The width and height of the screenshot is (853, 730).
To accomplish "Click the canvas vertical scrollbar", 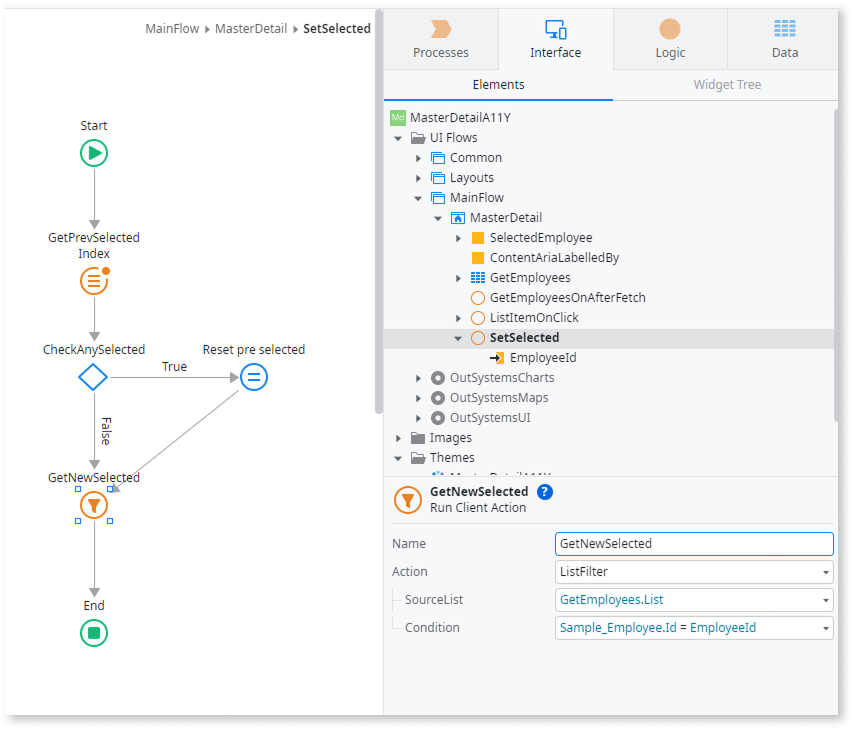I will coord(379,212).
